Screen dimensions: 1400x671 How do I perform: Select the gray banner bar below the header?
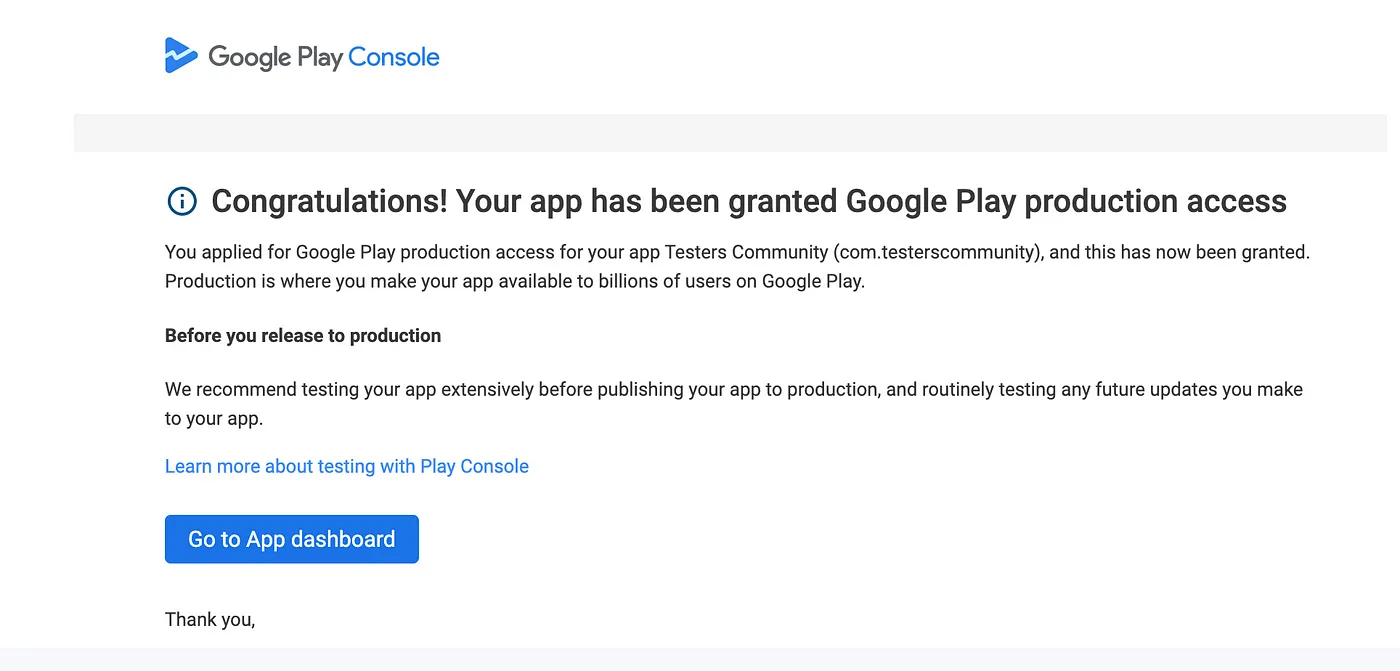click(x=730, y=133)
